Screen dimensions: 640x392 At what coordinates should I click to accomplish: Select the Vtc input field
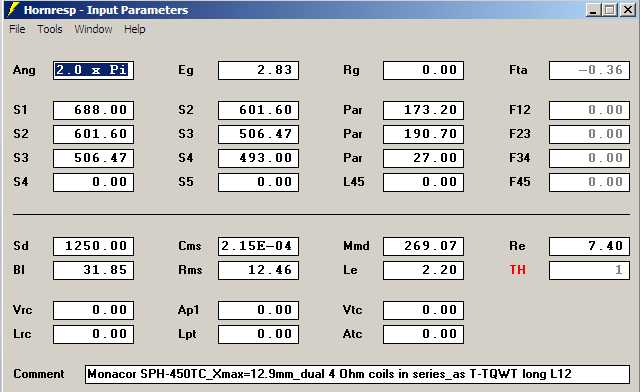[x=423, y=310]
